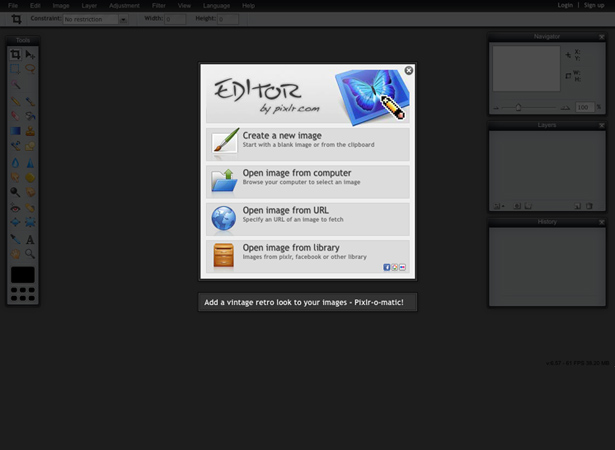This screenshot has height=450, width=615.
Task: Open the Edit menu
Action: click(35, 5)
